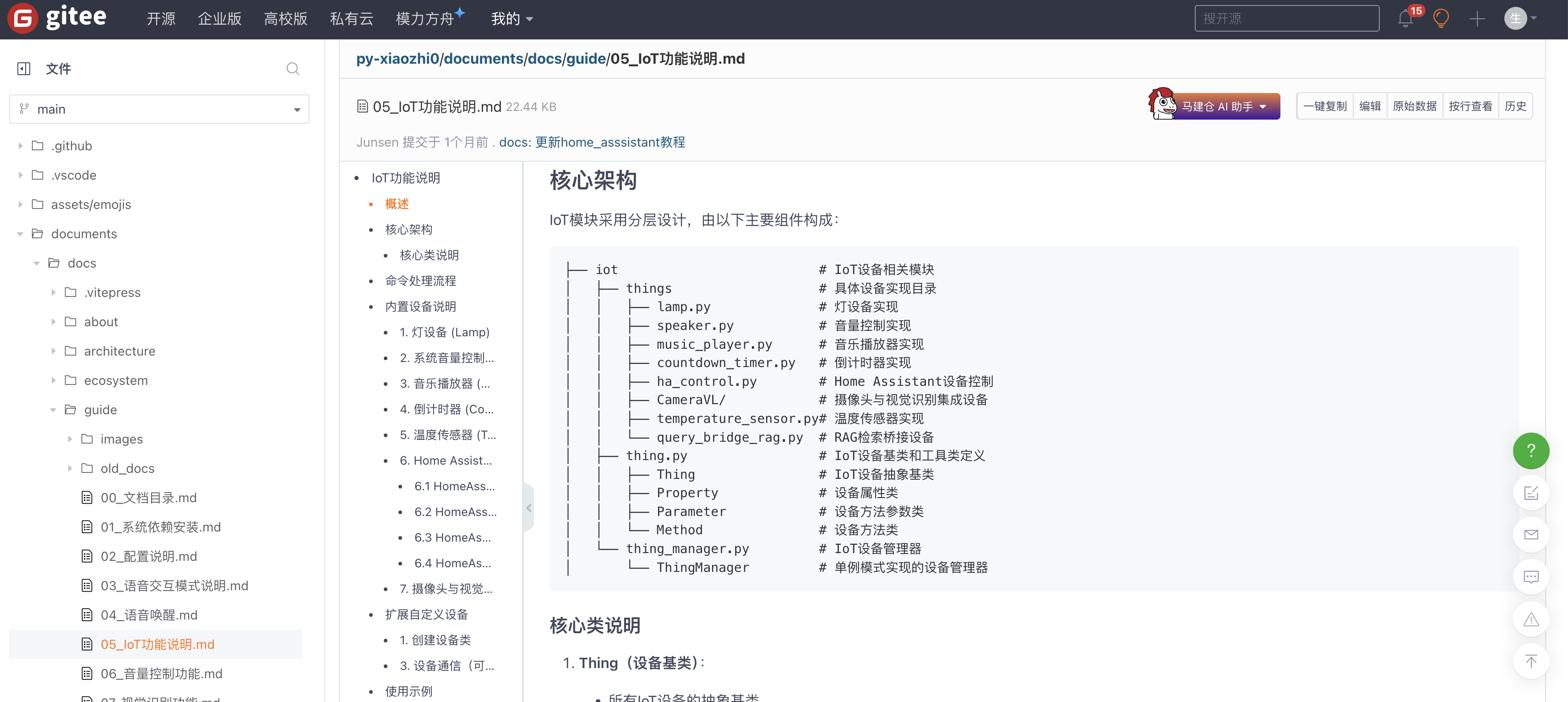Image resolution: width=1568 pixels, height=702 pixels.
Task: Open 03_语音交互模式说明.md file
Action: (174, 585)
